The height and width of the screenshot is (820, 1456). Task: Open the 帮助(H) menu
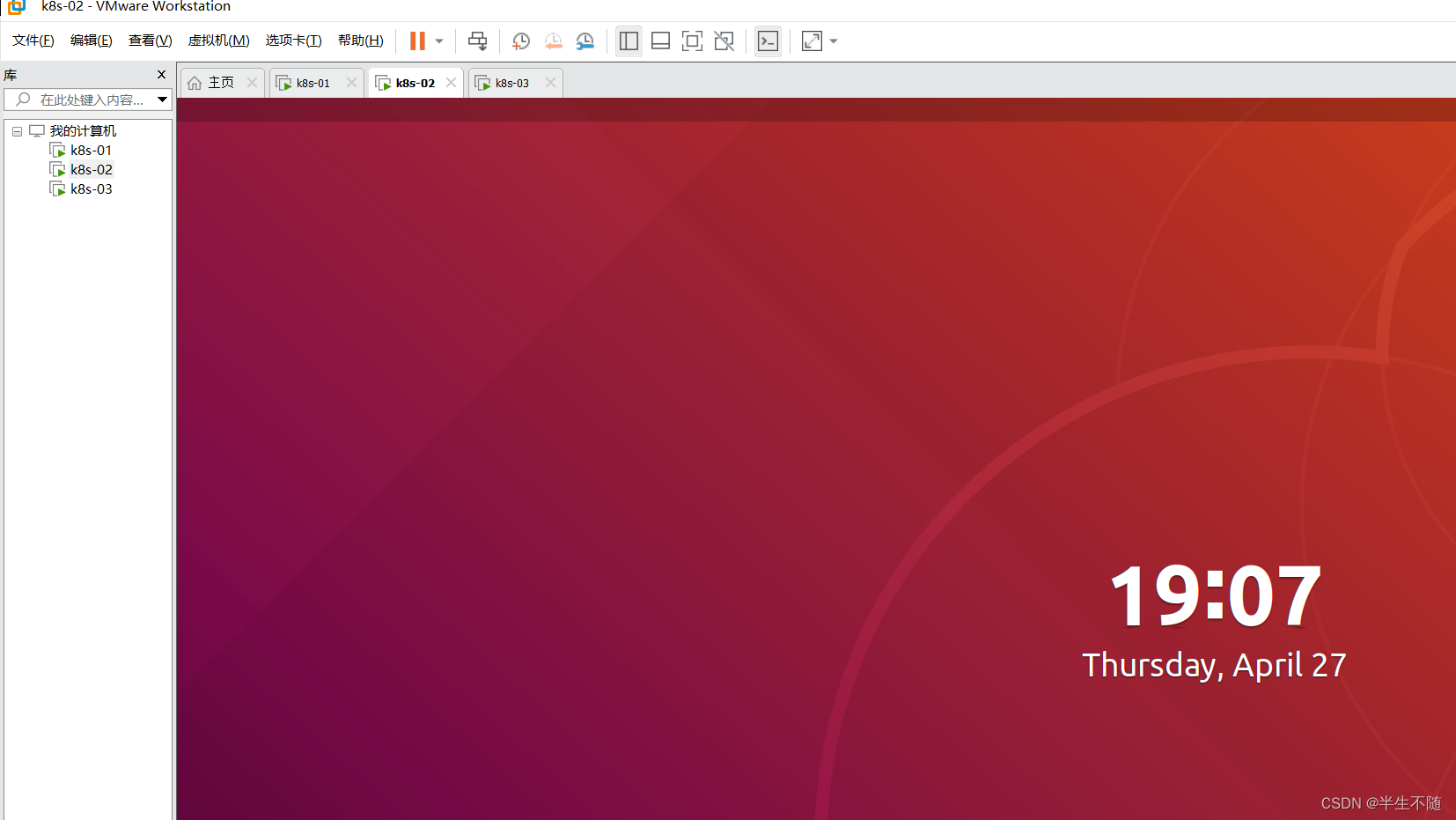pyautogui.click(x=360, y=41)
